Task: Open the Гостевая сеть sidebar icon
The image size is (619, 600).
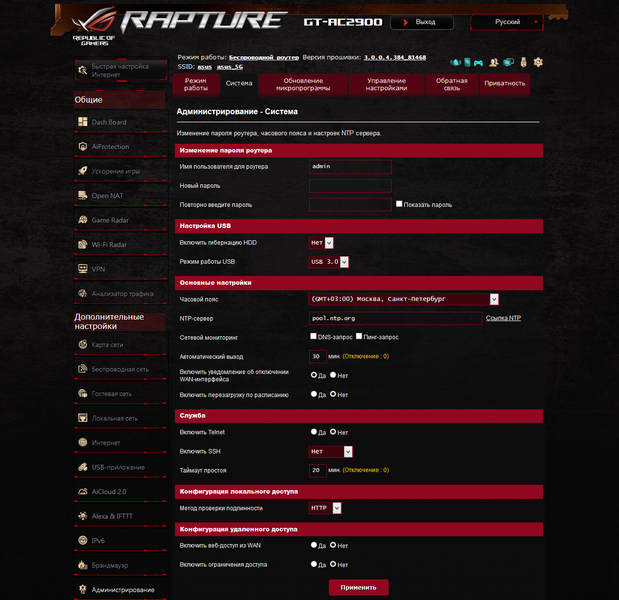Action: pyautogui.click(x=83, y=394)
